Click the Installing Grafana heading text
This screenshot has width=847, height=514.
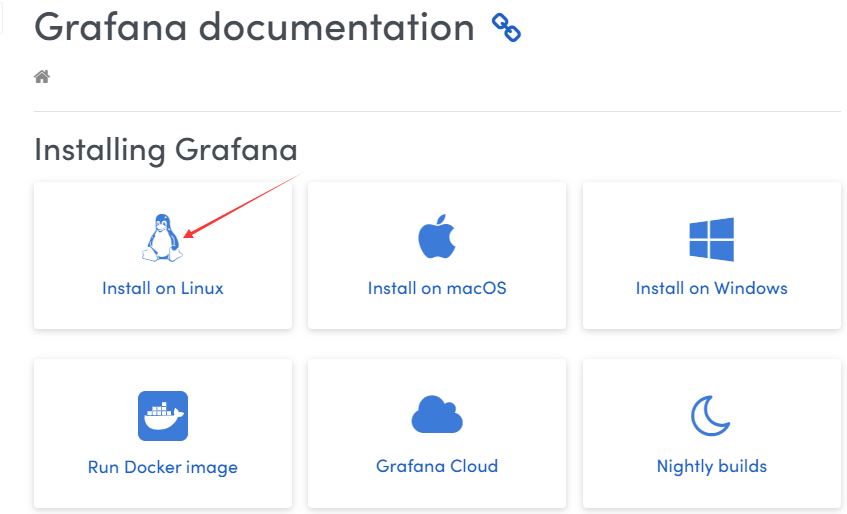[x=166, y=150]
